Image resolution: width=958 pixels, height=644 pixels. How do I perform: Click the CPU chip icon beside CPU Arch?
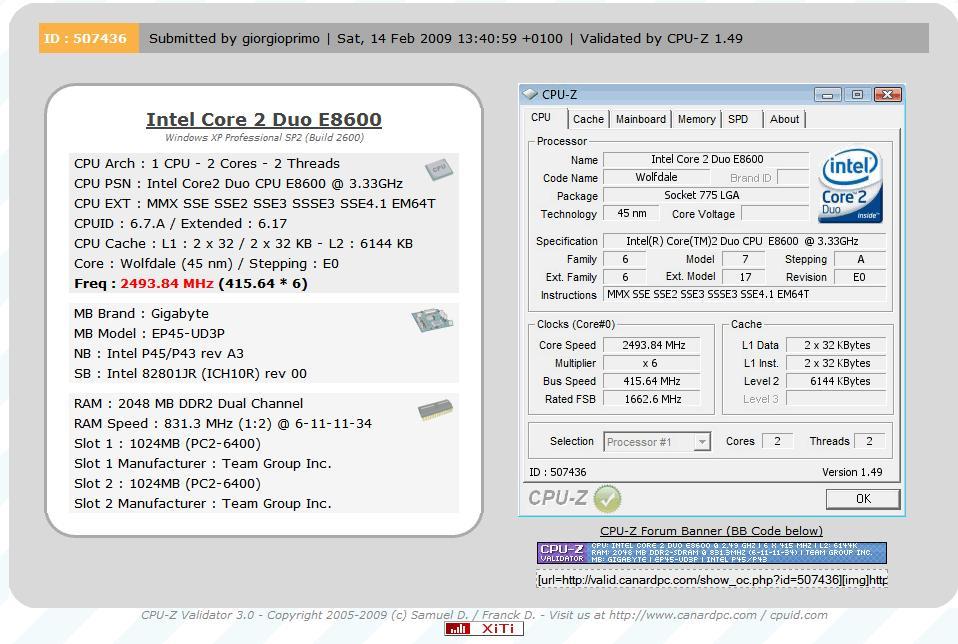point(439,169)
